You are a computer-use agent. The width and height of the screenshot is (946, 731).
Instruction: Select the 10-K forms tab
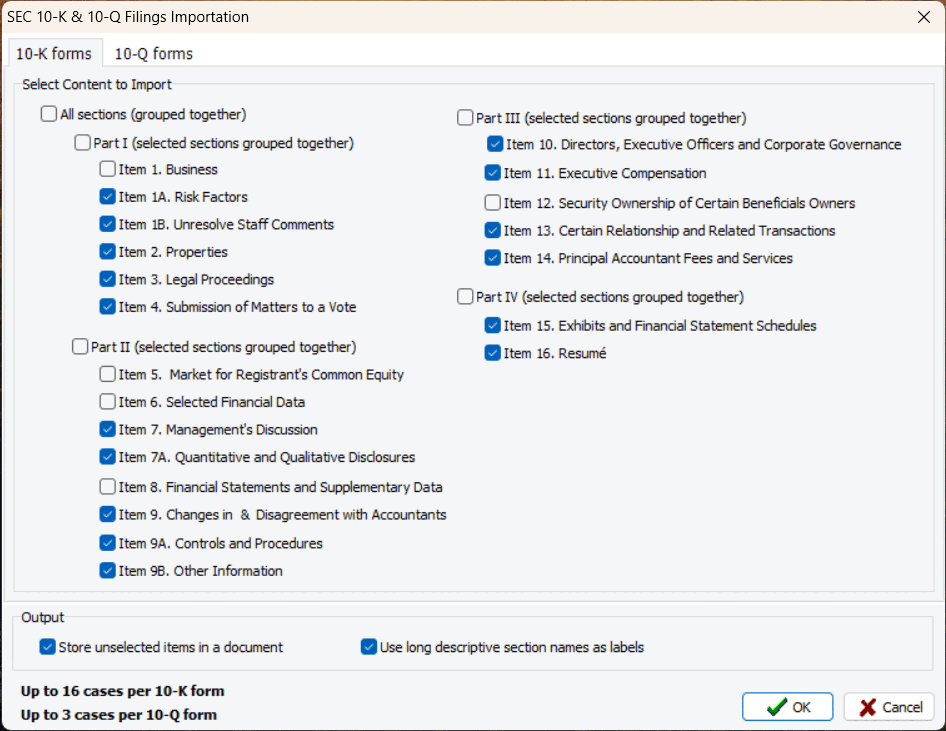pyautogui.click(x=53, y=54)
